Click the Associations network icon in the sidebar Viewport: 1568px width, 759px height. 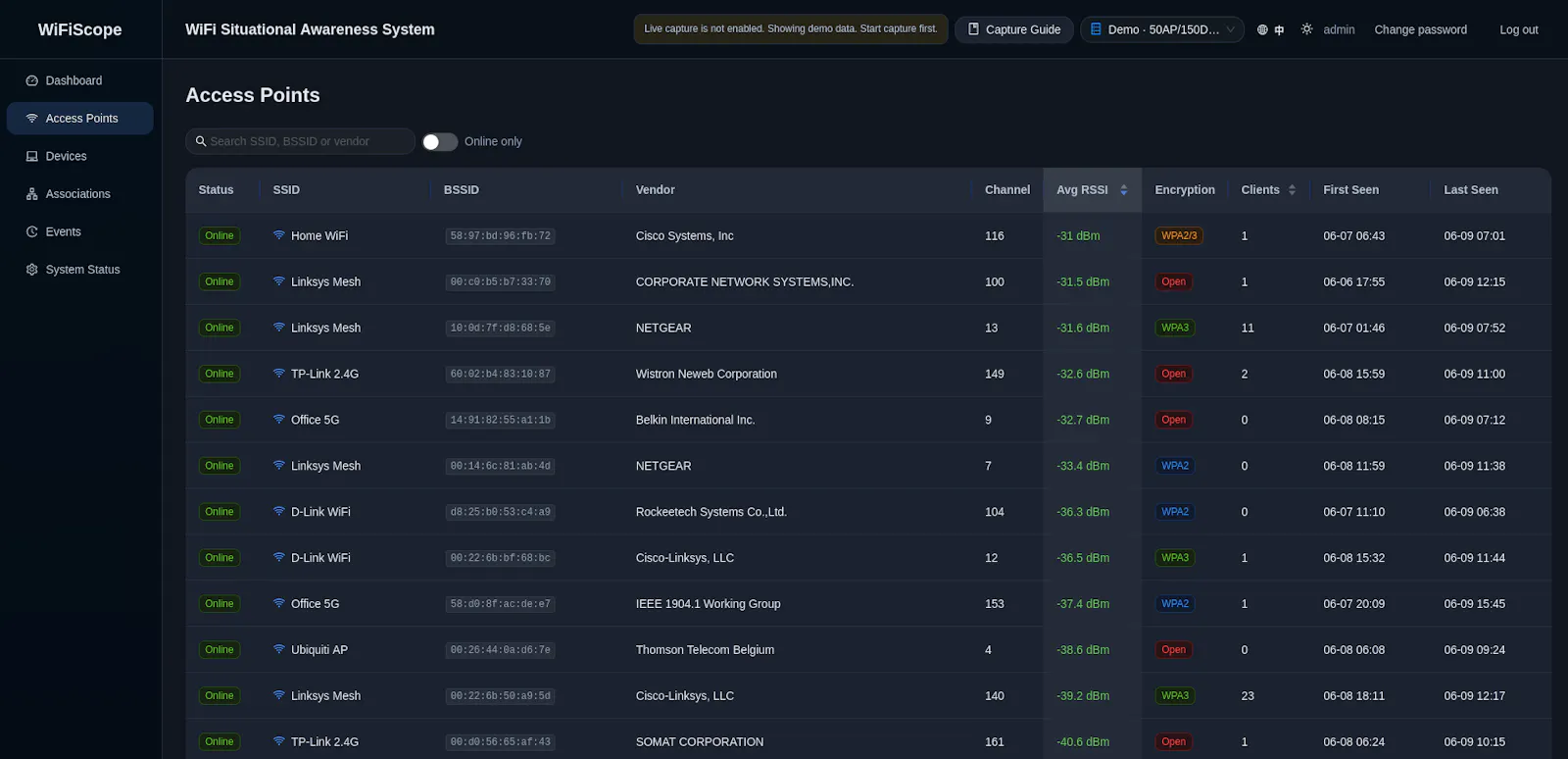pyautogui.click(x=32, y=194)
